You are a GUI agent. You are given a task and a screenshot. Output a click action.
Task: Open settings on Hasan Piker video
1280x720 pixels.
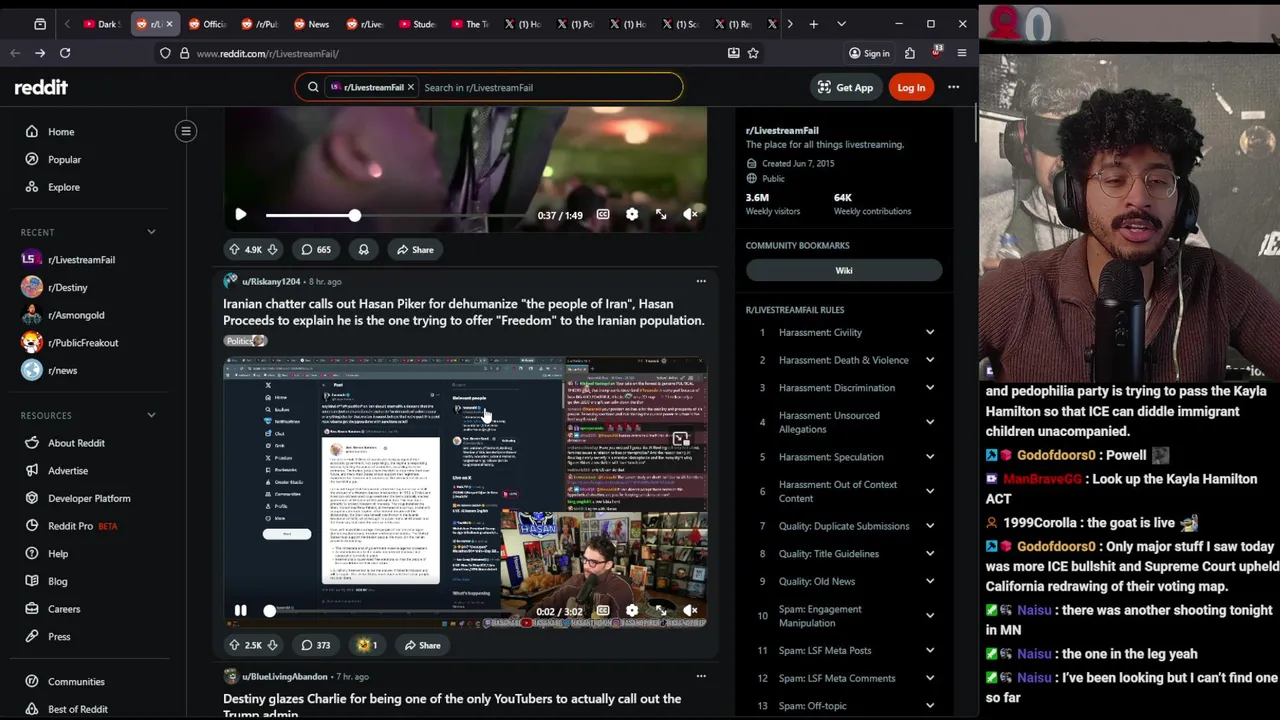[x=632, y=610]
